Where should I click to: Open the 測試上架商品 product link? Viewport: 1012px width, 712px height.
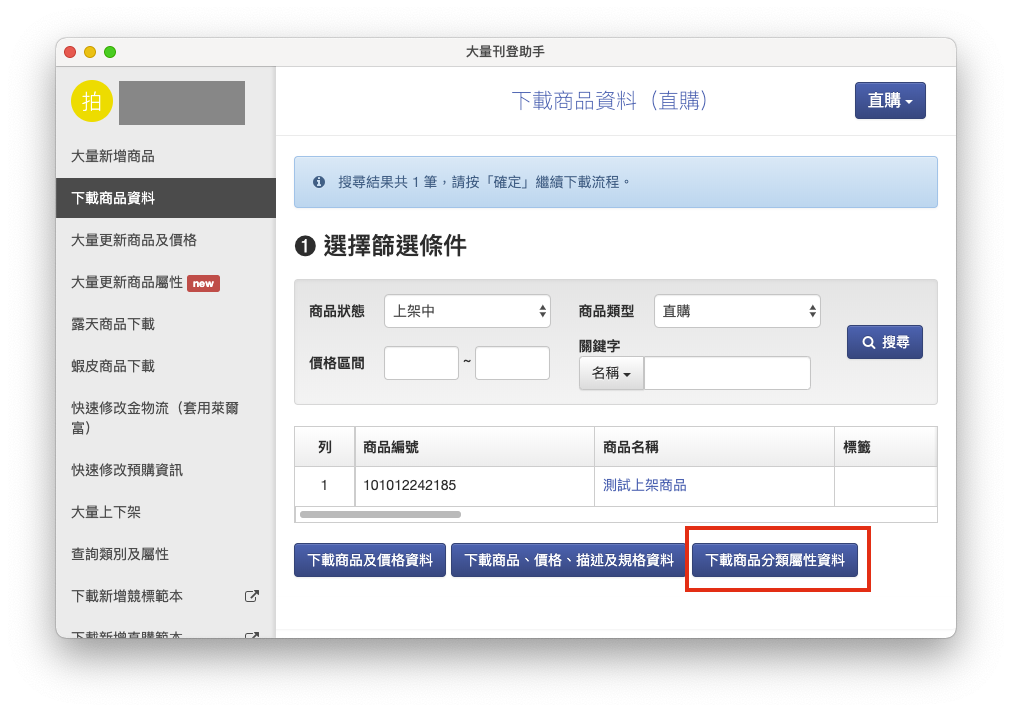click(645, 485)
